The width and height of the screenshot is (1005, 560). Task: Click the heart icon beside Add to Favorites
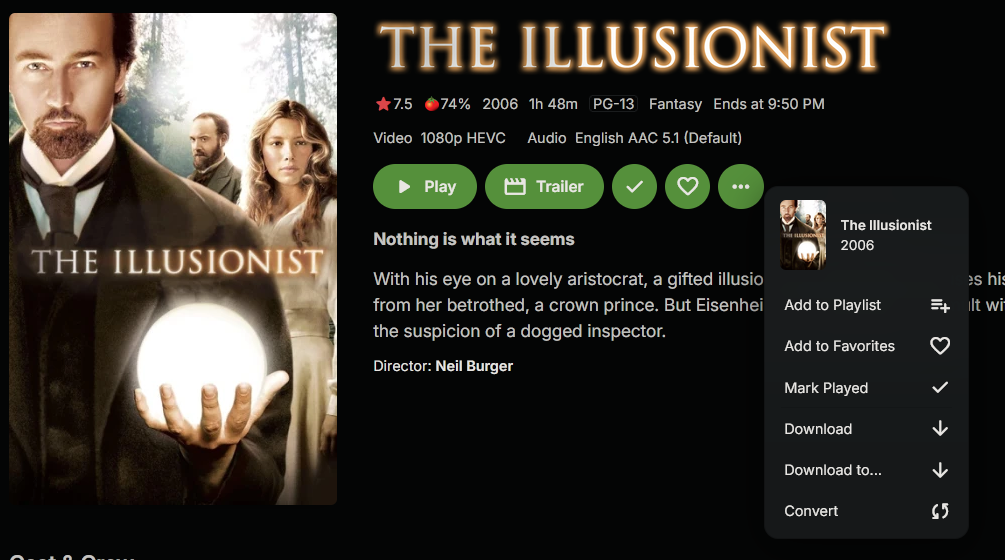tap(940, 346)
